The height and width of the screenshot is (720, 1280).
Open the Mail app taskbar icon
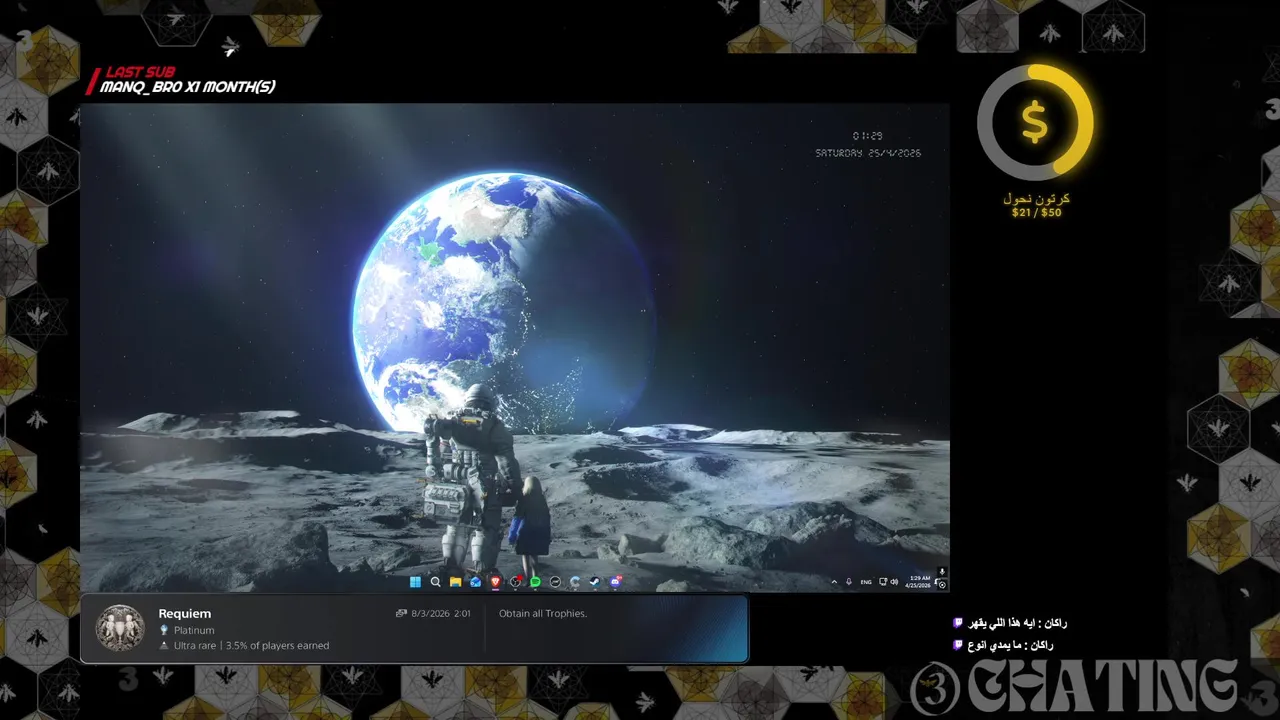click(x=476, y=582)
